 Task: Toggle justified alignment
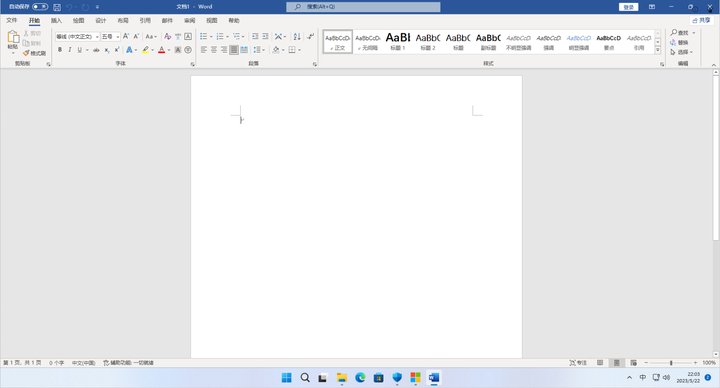coord(234,50)
